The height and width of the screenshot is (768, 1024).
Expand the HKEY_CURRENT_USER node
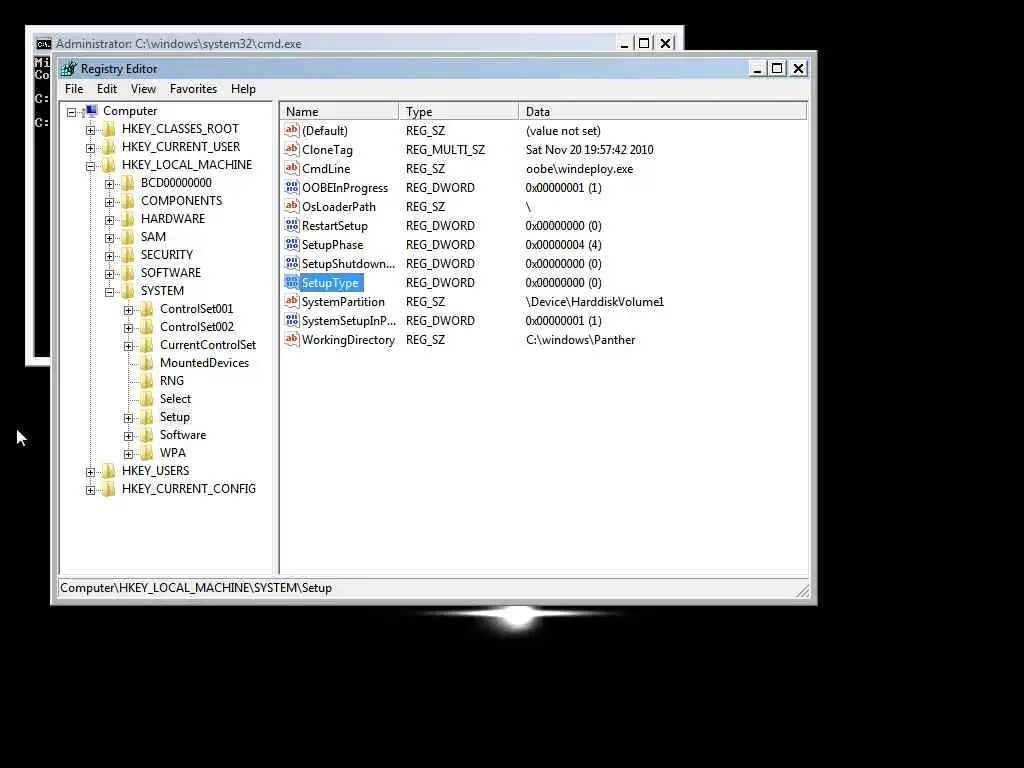click(x=91, y=148)
